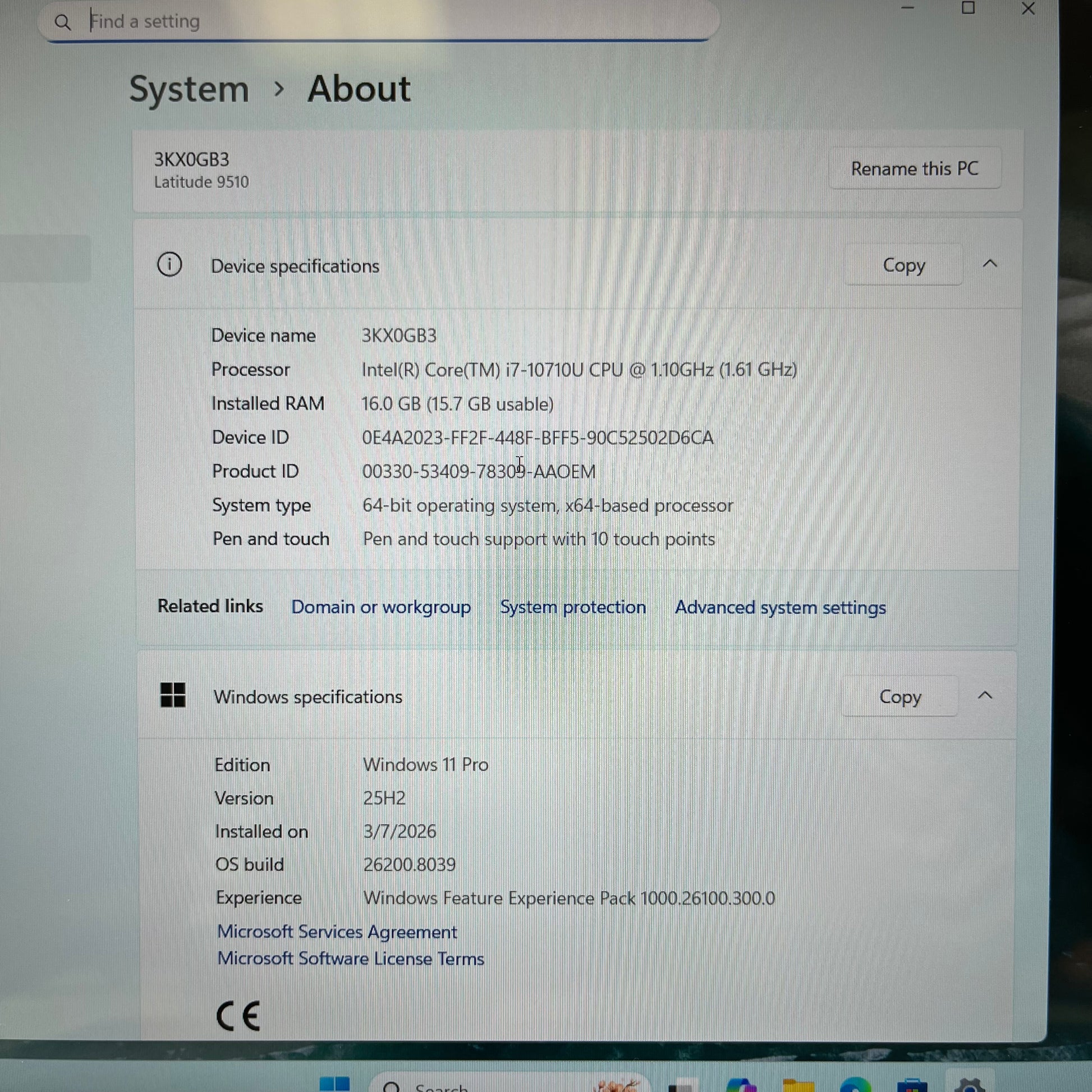Click Rename this PC button
1092x1092 pixels.
point(914,168)
